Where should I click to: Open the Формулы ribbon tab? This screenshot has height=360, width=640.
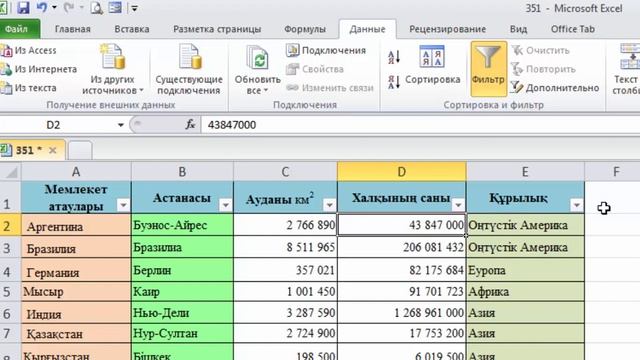point(304,29)
